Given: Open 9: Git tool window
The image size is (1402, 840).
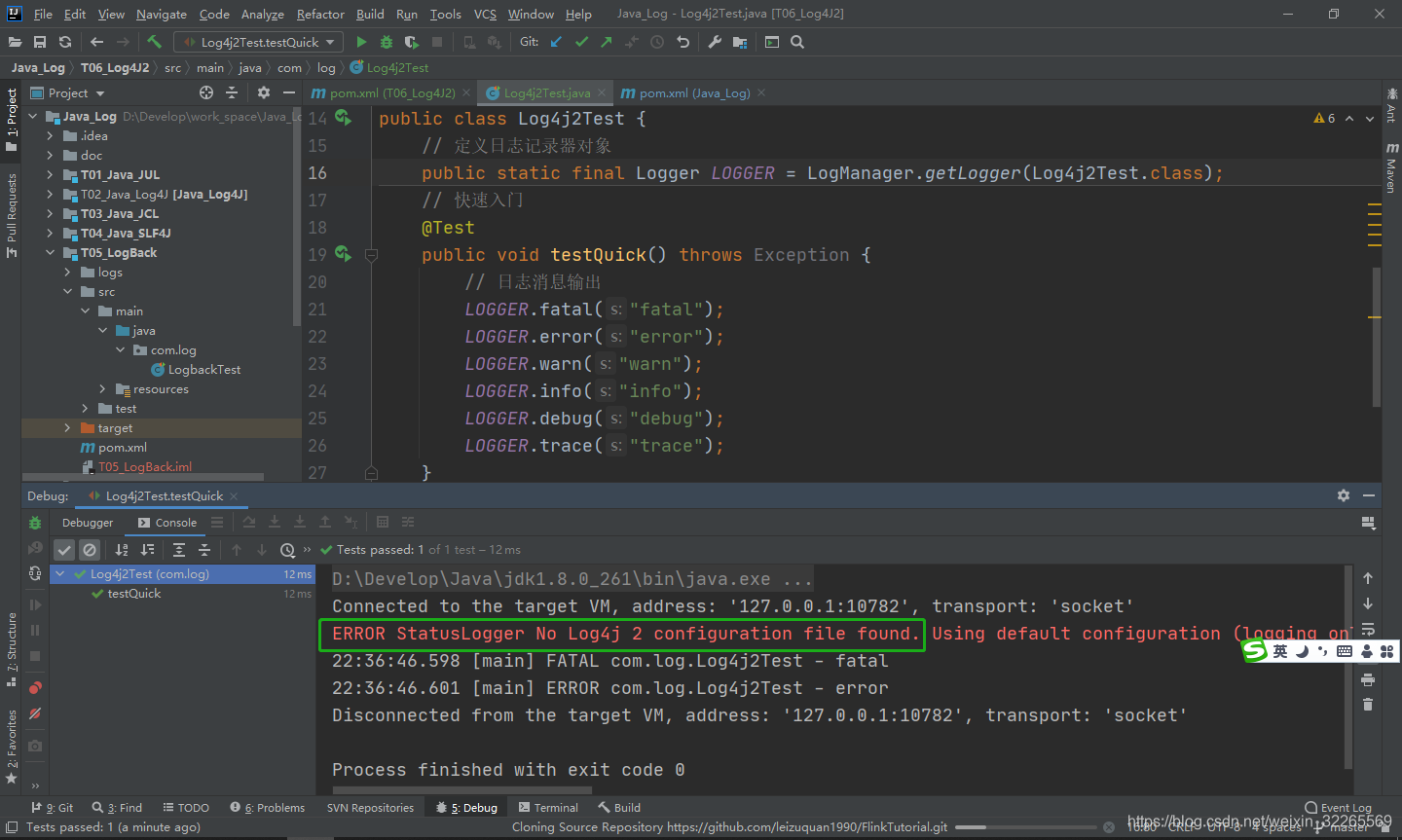Looking at the screenshot, I should click(x=53, y=808).
